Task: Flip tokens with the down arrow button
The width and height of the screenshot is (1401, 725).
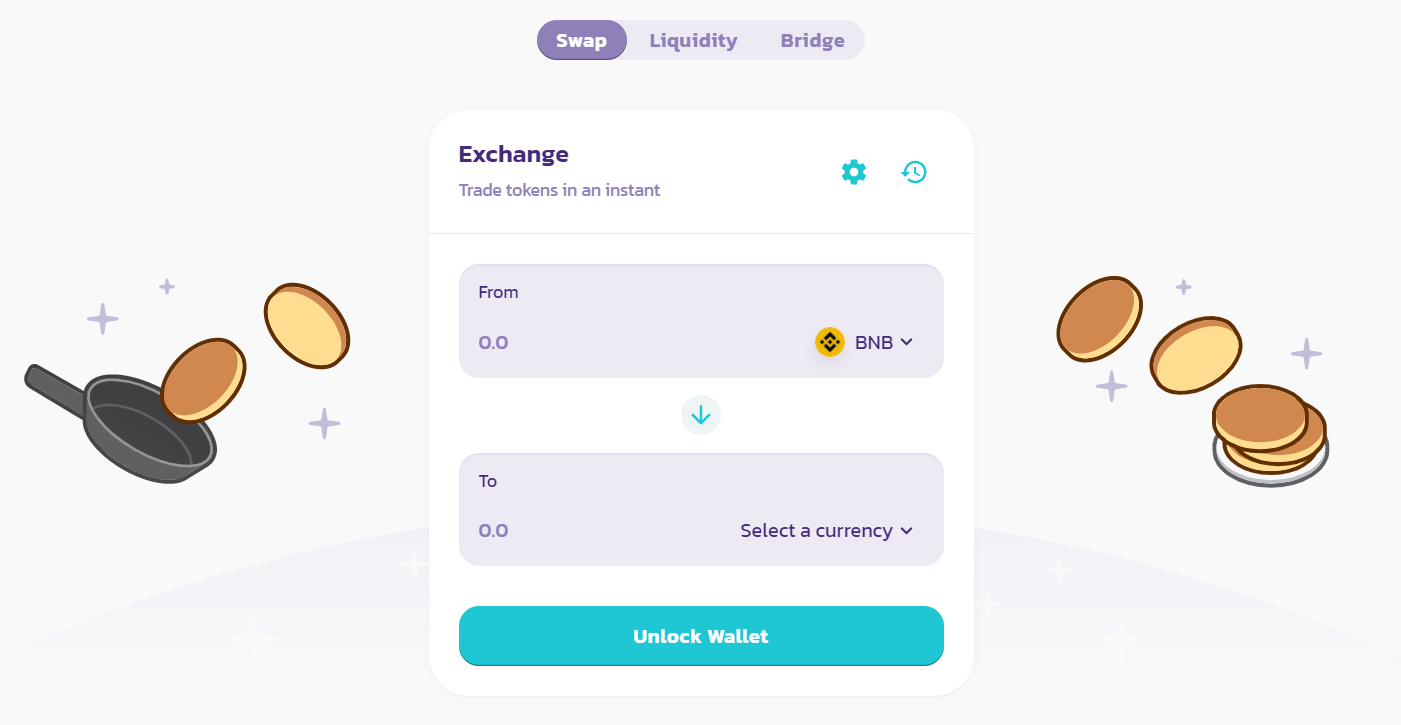Action: tap(701, 415)
